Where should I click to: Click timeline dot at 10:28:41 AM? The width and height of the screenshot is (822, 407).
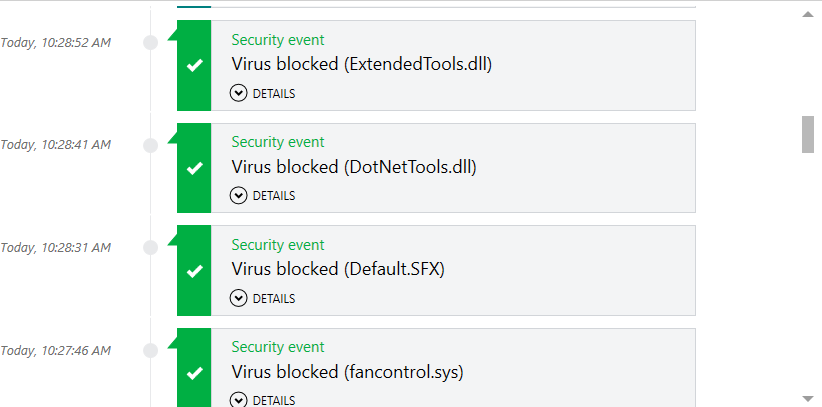pos(151,145)
